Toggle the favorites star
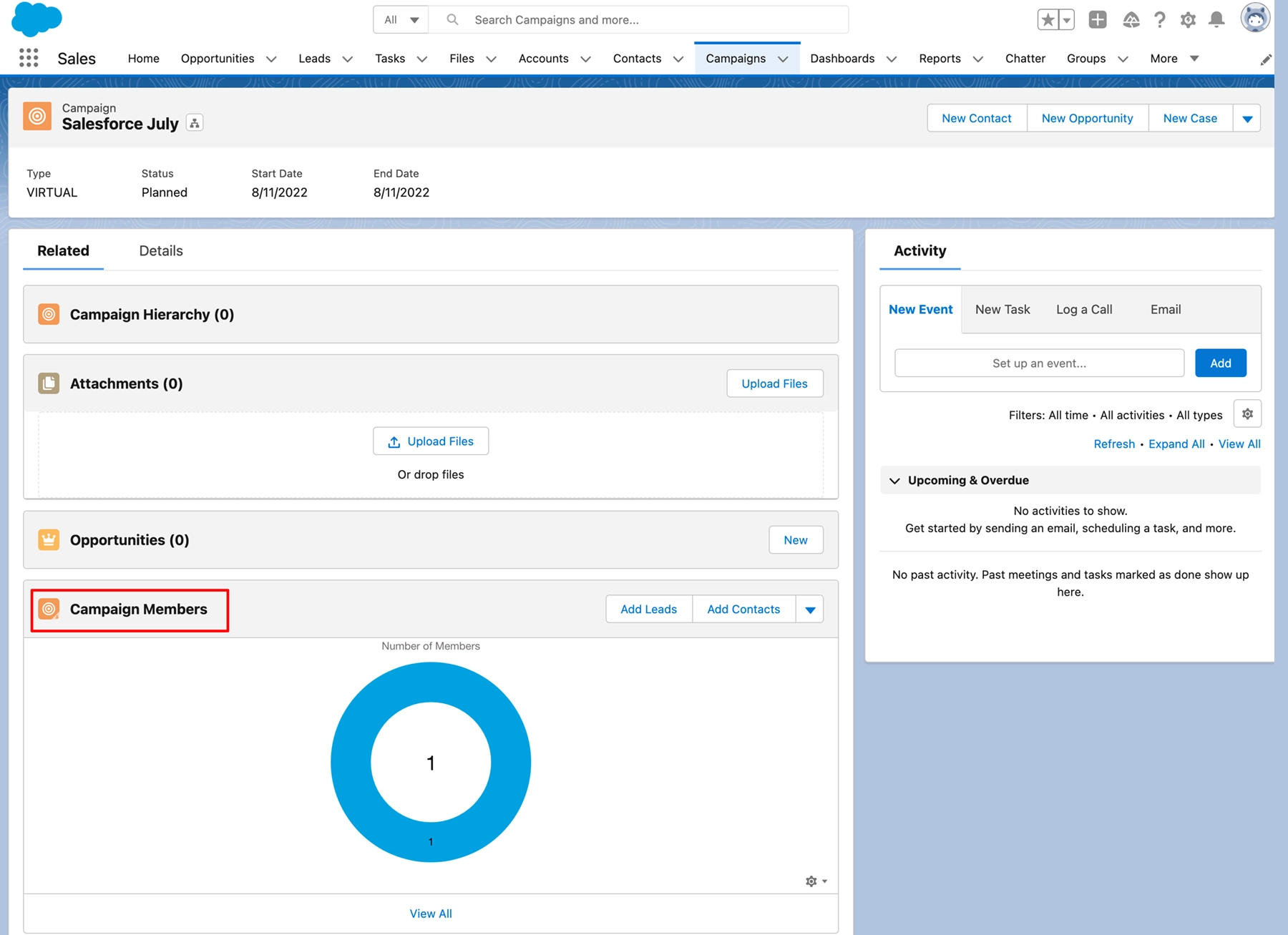1288x935 pixels. point(1049,20)
